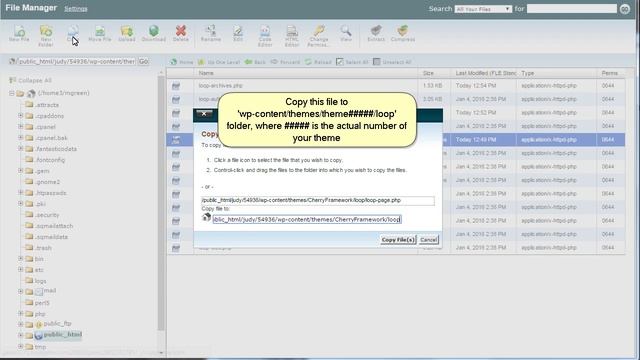640x360 pixels.
Task: Sort by the Perms column header
Action: tap(610, 73)
